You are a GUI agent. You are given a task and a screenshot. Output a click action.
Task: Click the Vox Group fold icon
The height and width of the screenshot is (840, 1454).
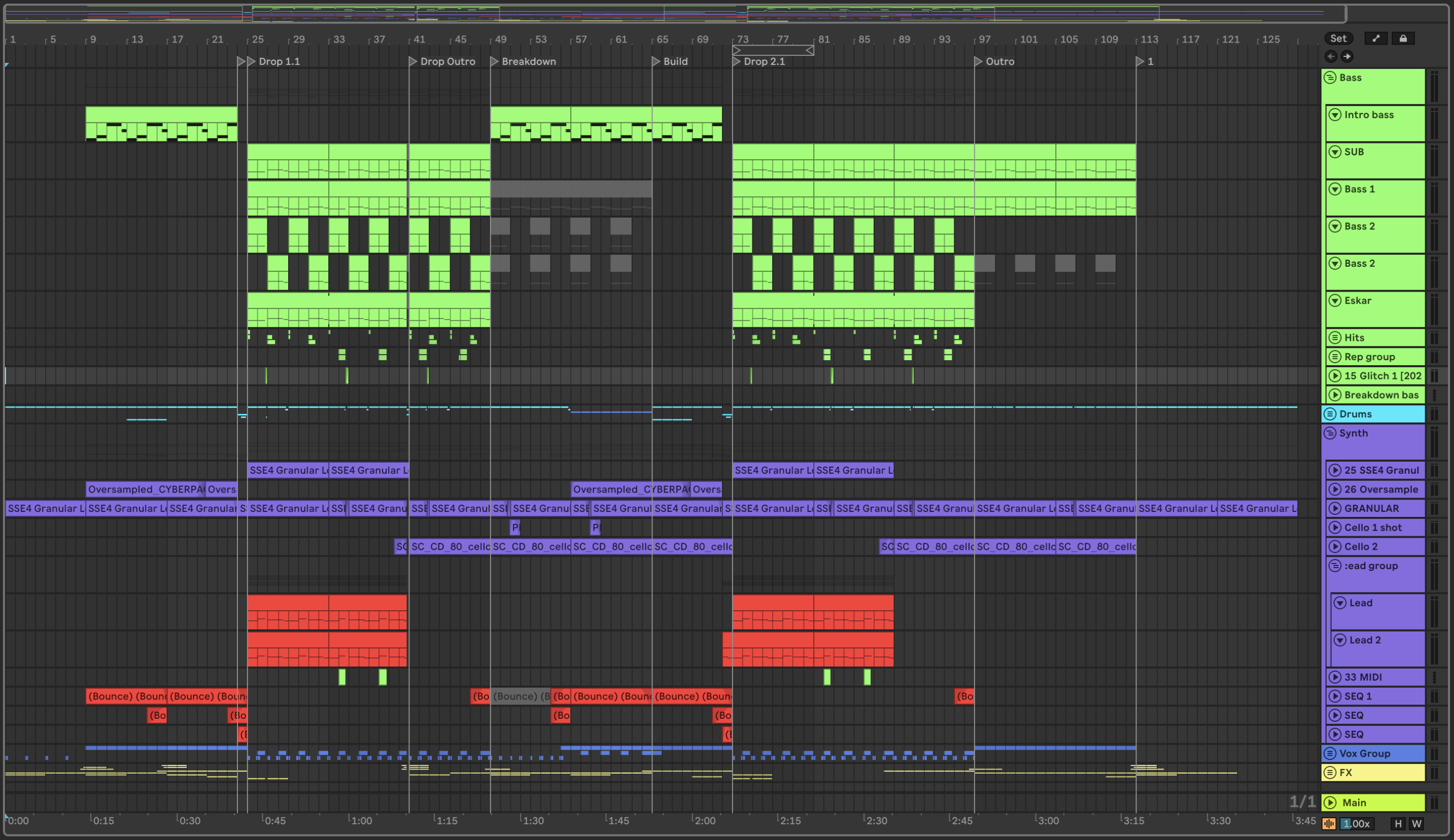tap(1330, 753)
